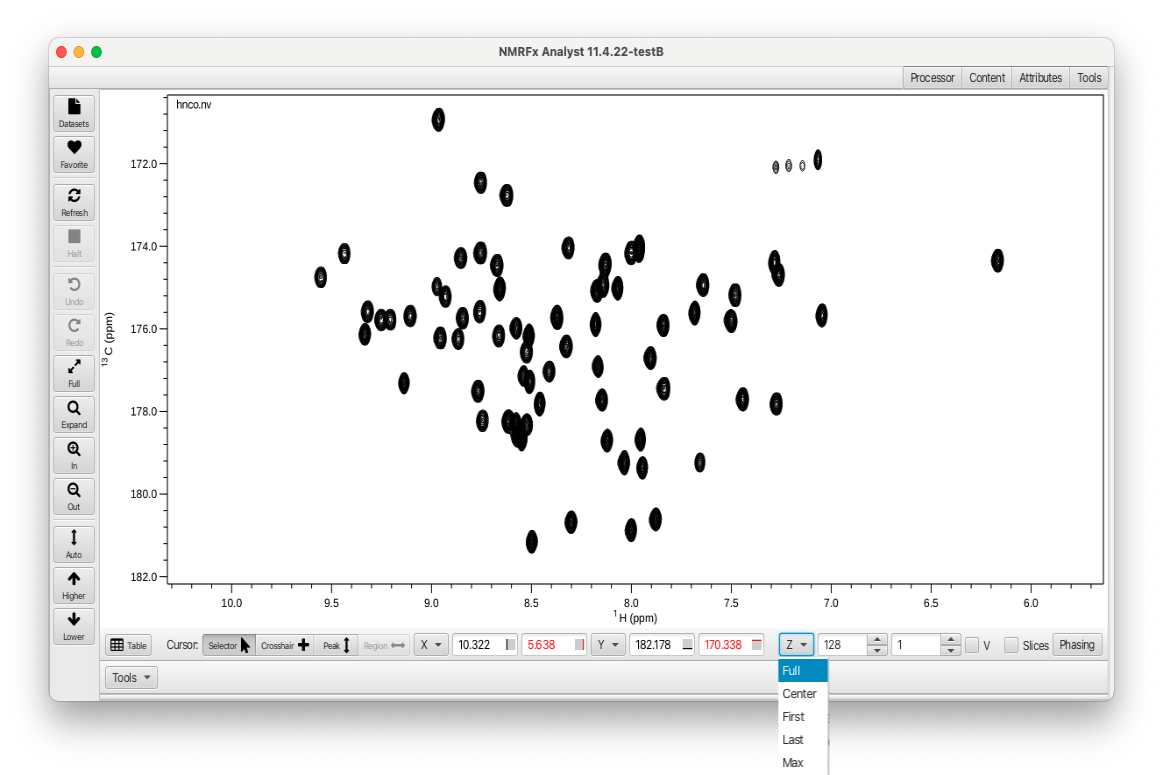
Task: Expand the Tools dropdown at bottom left
Action: (131, 678)
